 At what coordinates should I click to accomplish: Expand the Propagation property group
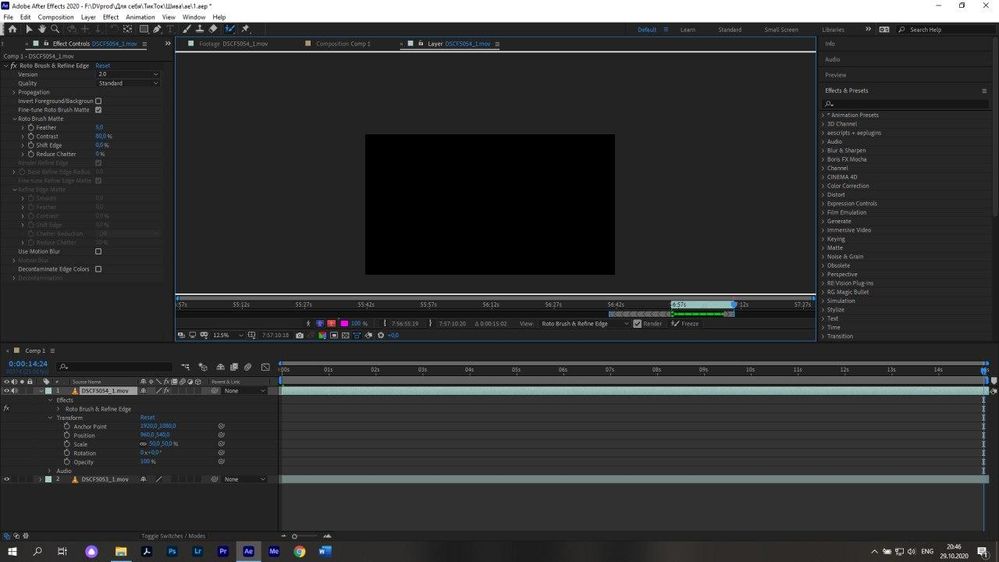(x=14, y=92)
